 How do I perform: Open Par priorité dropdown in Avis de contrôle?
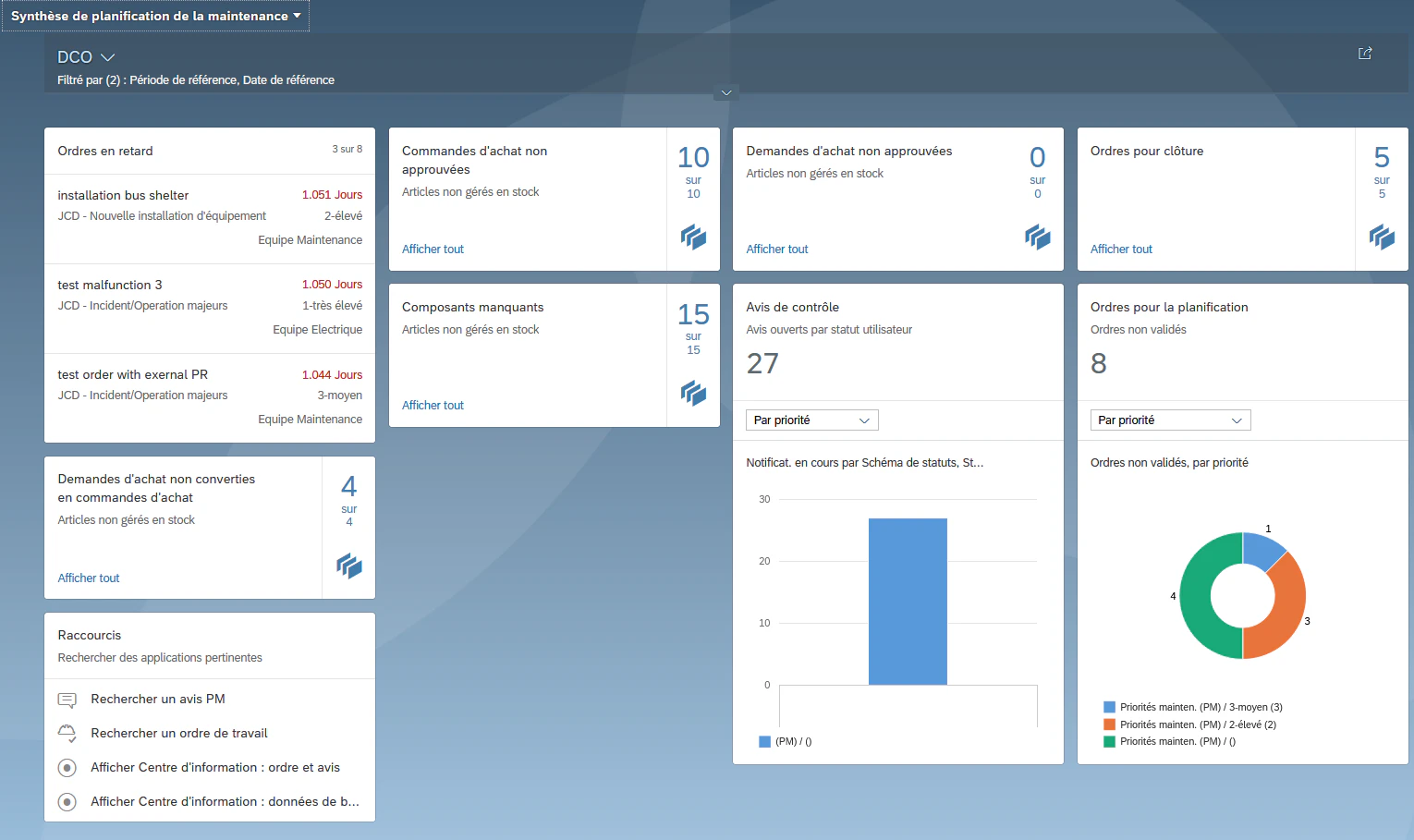coord(811,420)
